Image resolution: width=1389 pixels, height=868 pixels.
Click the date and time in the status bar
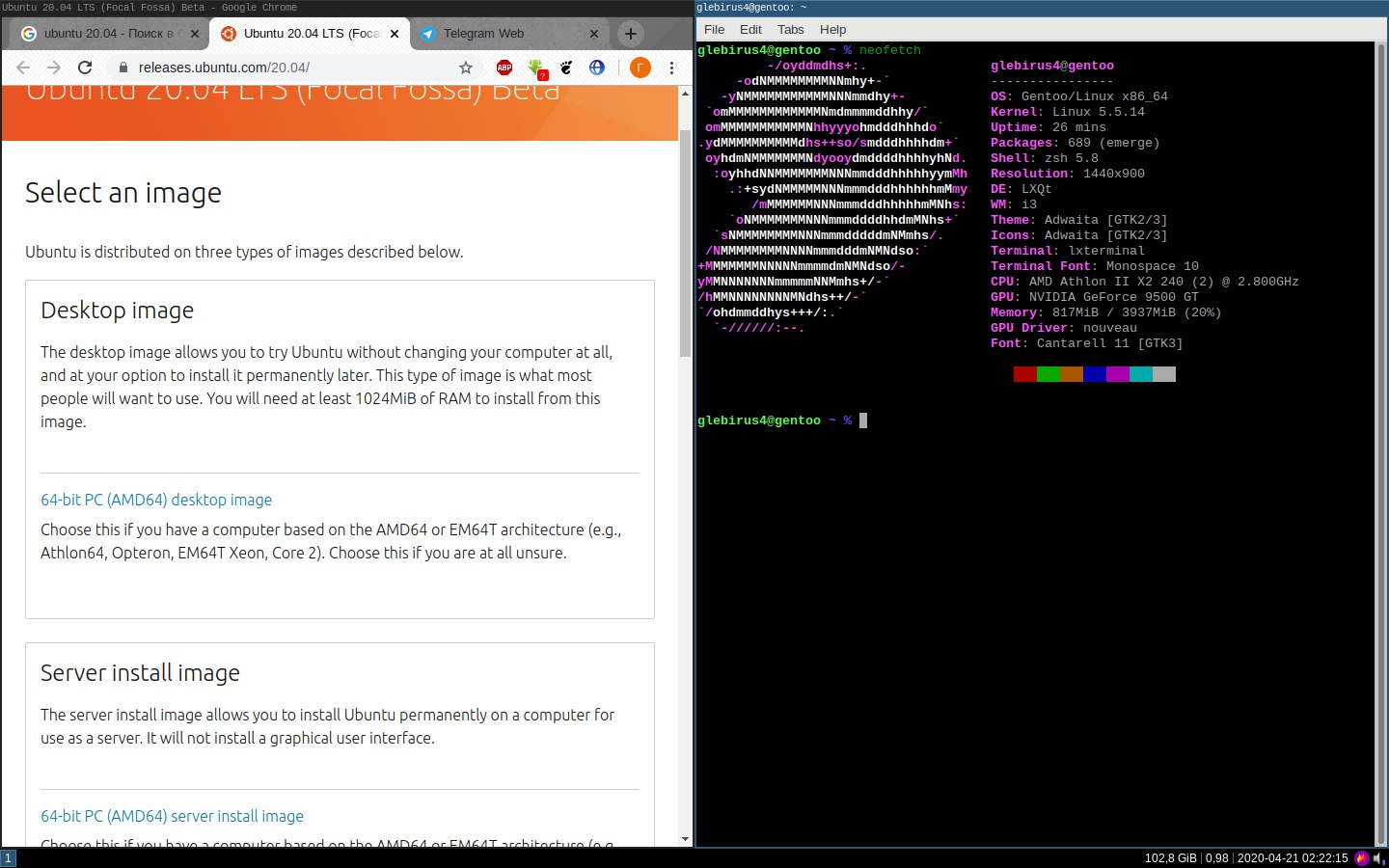(x=1293, y=858)
